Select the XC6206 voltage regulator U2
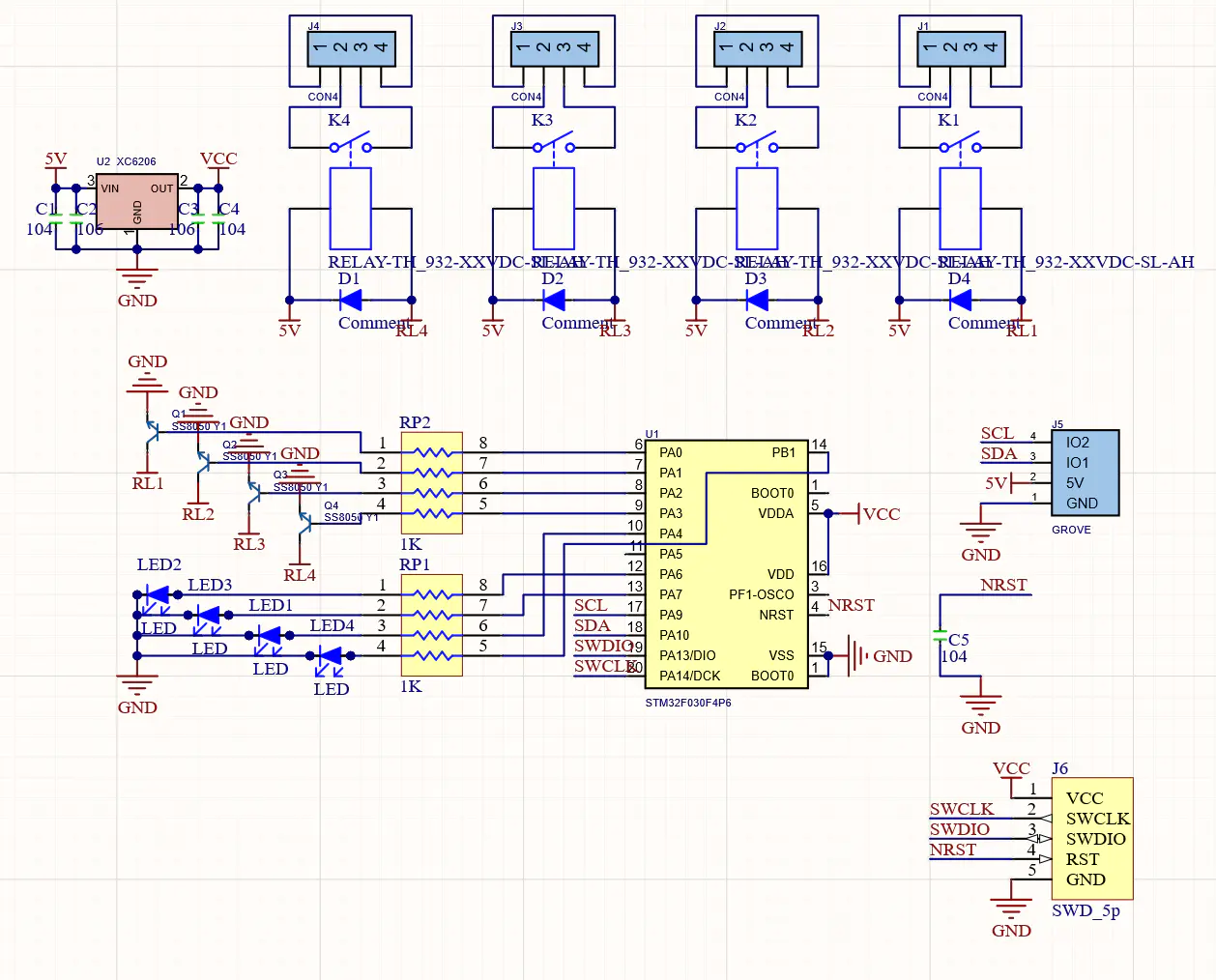The height and width of the screenshot is (980, 1216). click(x=136, y=202)
